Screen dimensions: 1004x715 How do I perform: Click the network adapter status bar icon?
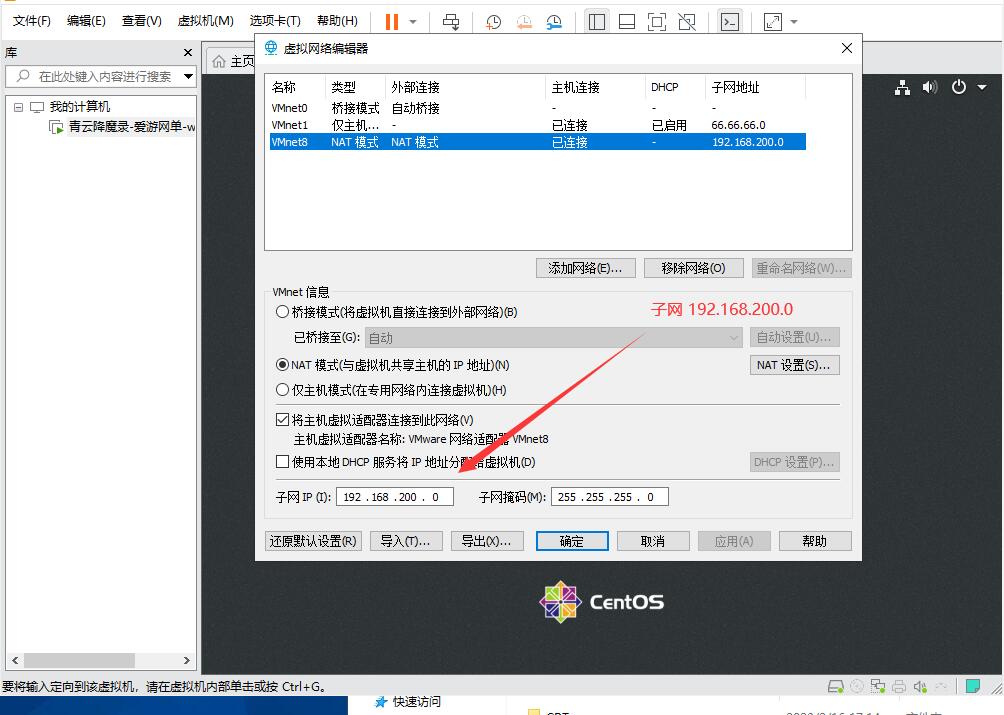[877, 686]
